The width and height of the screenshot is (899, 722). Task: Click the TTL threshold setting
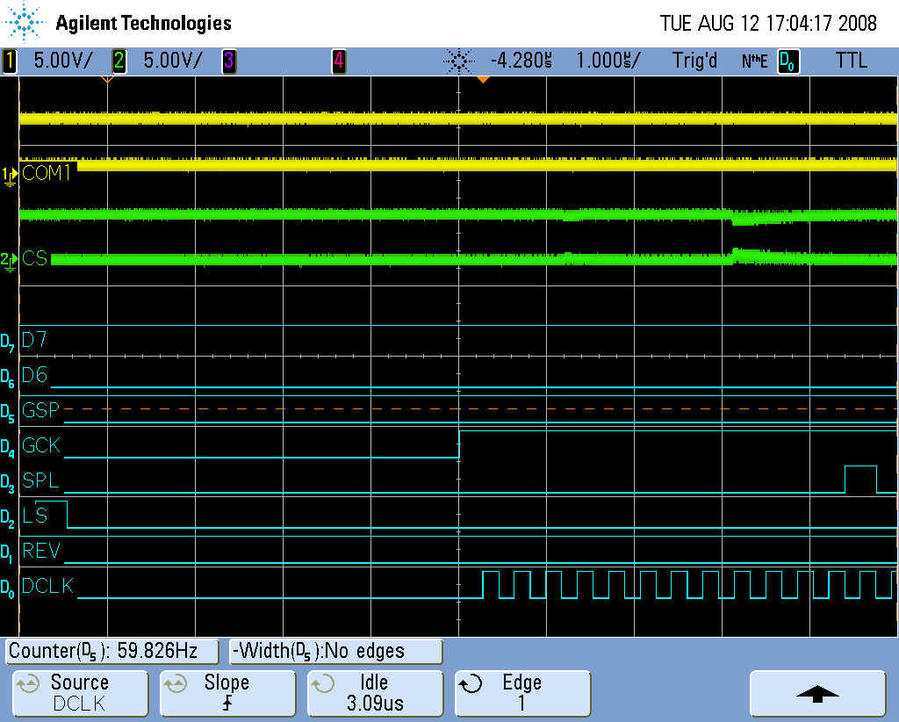tap(852, 61)
